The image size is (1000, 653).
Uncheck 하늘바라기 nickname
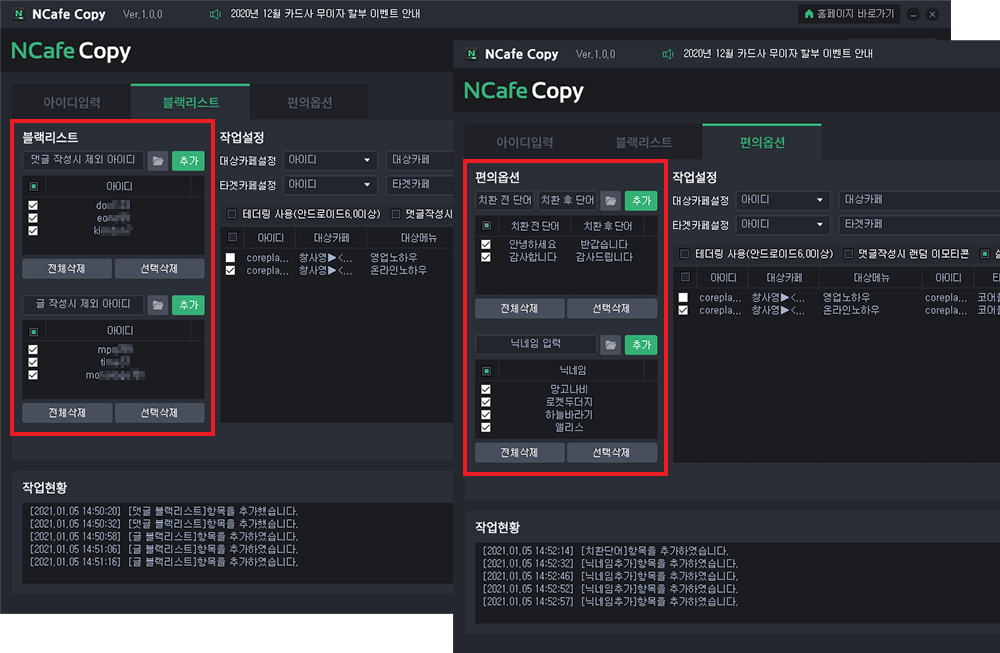click(486, 415)
